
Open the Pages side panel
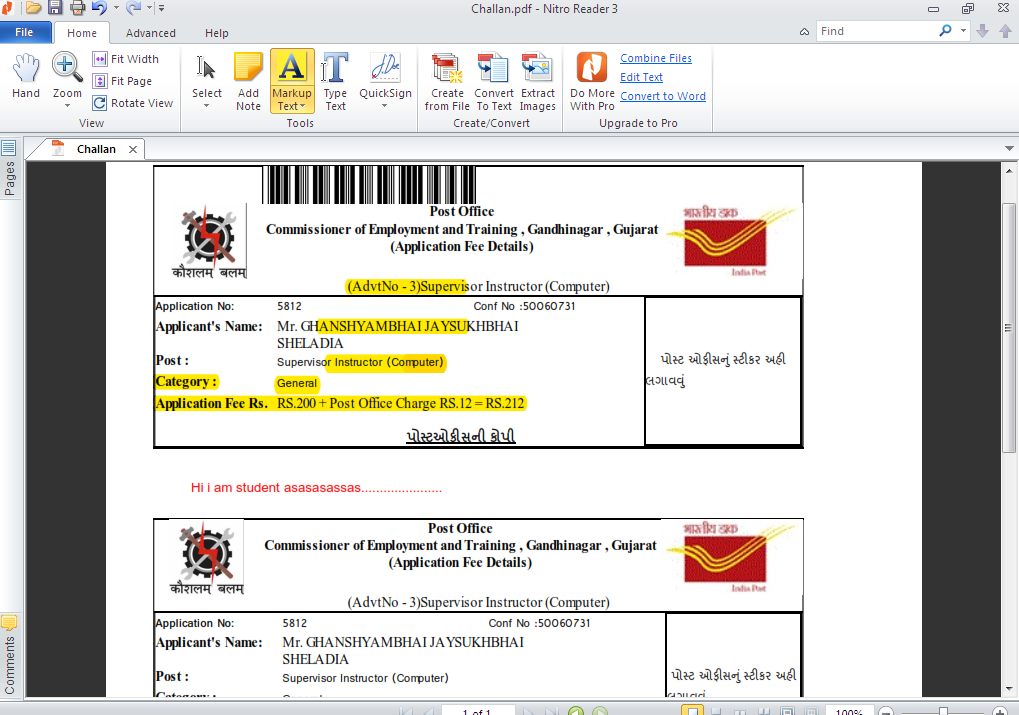coord(9,168)
